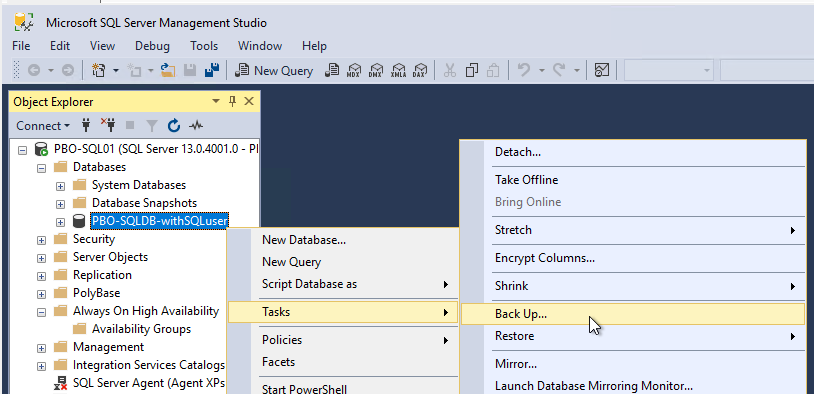Expand the Management folder
Screen dimensions: 814x394
(x=42, y=348)
